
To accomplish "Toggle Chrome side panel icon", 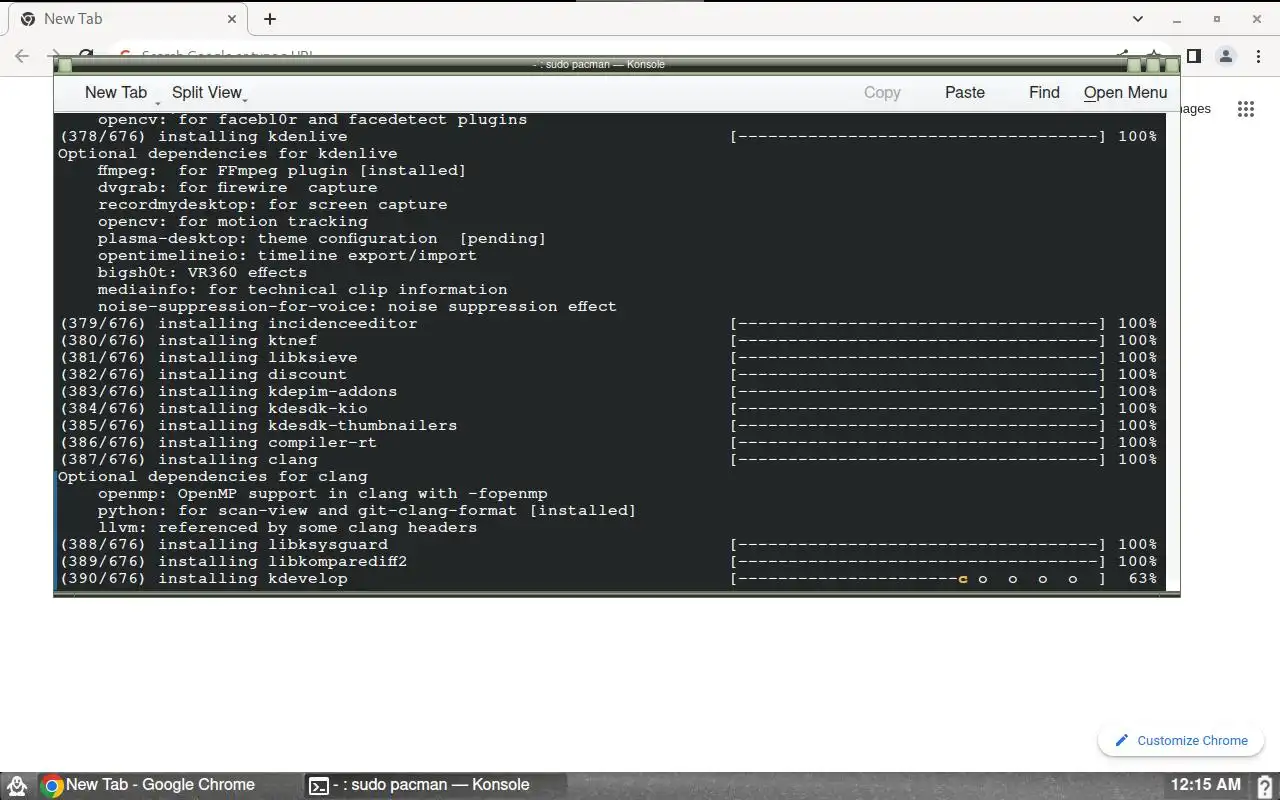I will 1193,56.
